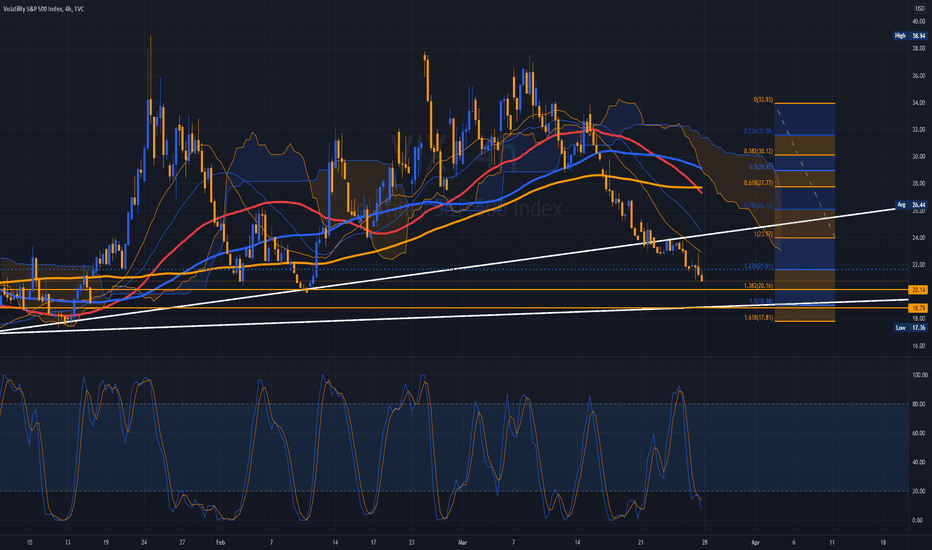Image resolution: width=932 pixels, height=550 pixels.
Task: Select Fibonacci level 0.618(27.77) label
Action: click(x=758, y=183)
